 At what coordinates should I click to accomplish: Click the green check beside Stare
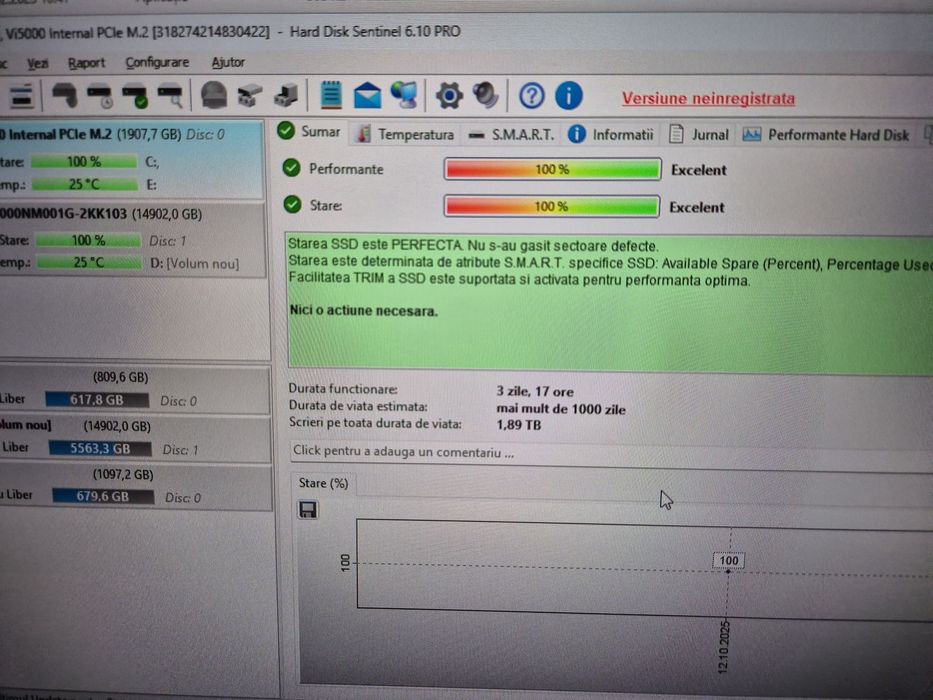[x=292, y=205]
